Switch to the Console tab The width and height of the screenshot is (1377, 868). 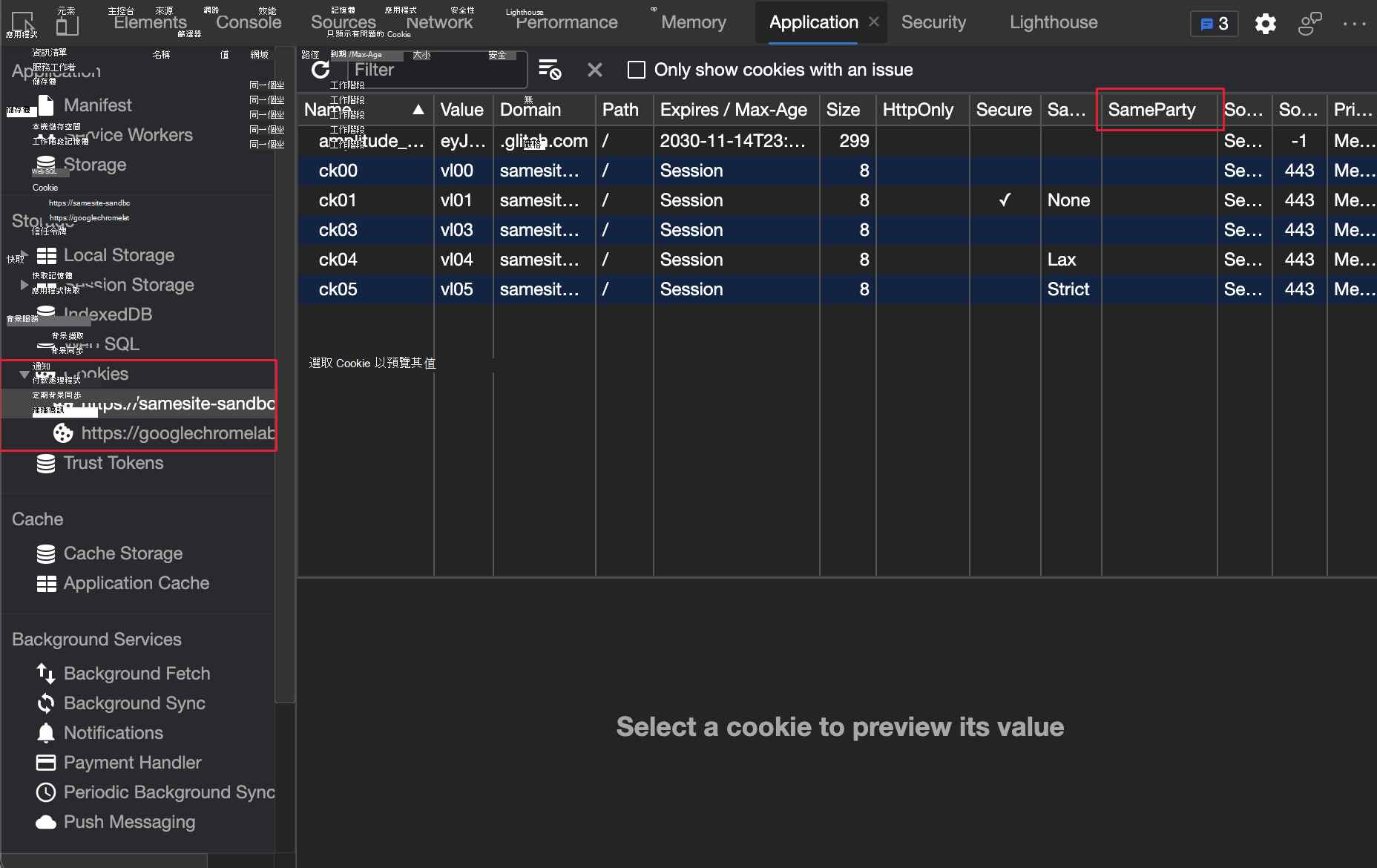[249, 22]
